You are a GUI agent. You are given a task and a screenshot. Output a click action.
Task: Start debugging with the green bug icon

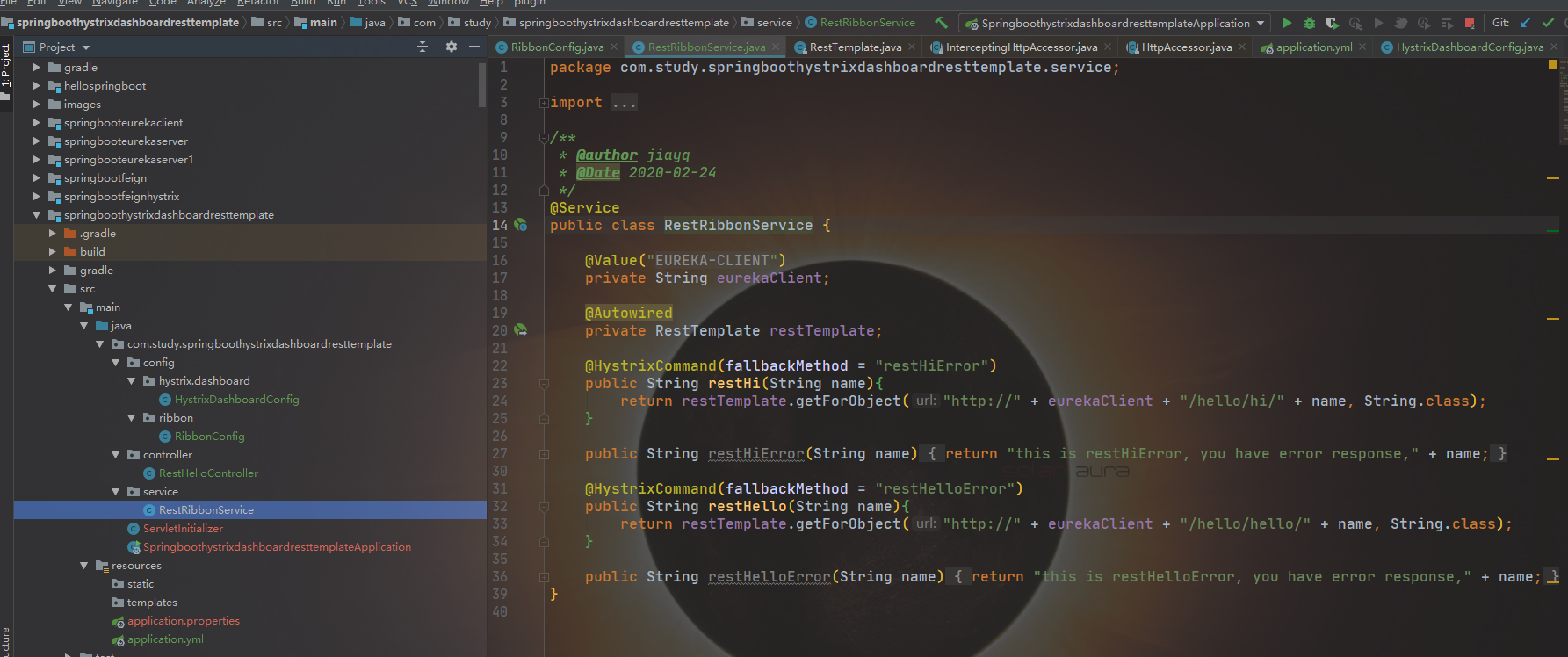click(x=1310, y=23)
